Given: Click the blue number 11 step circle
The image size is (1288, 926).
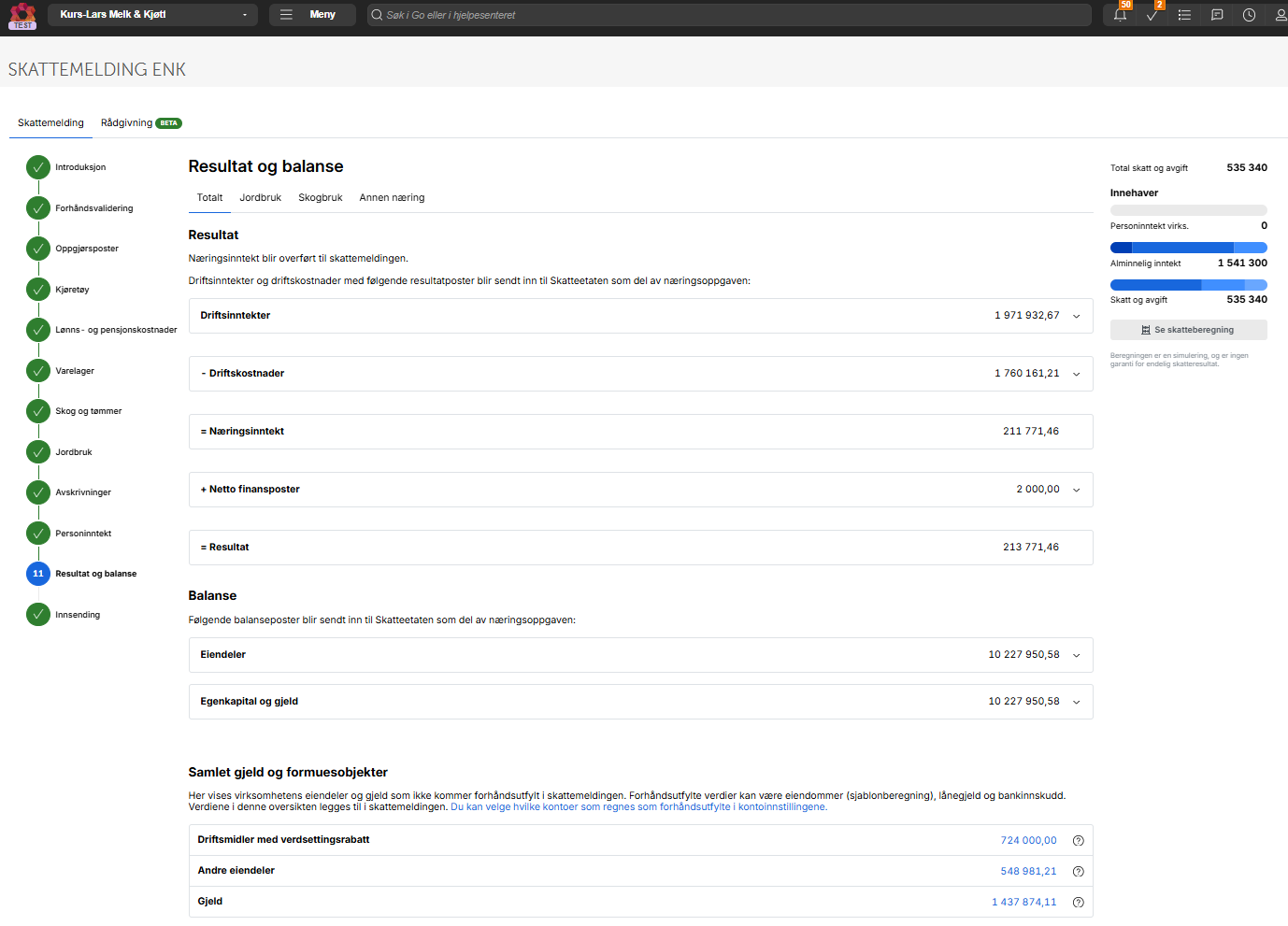Looking at the screenshot, I should (x=38, y=574).
